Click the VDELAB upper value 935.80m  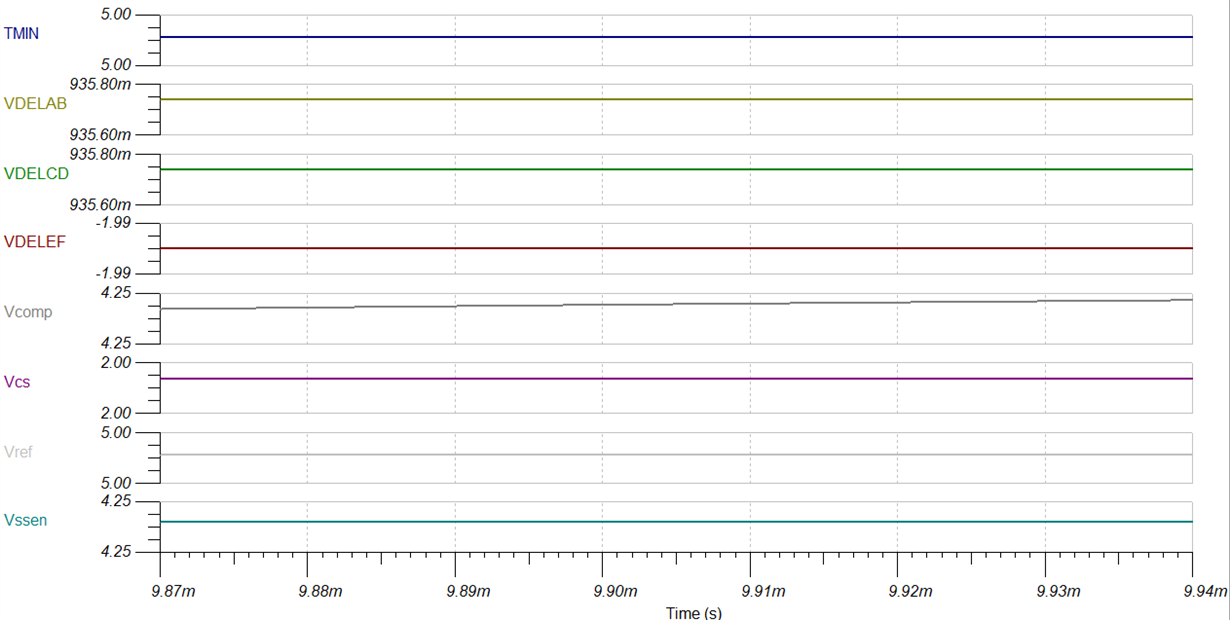tap(101, 84)
